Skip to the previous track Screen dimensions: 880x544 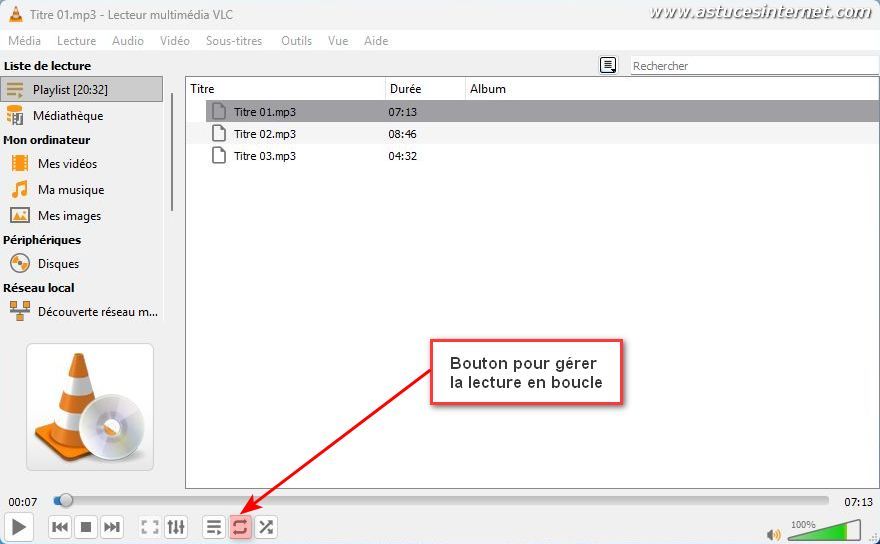(x=60, y=527)
